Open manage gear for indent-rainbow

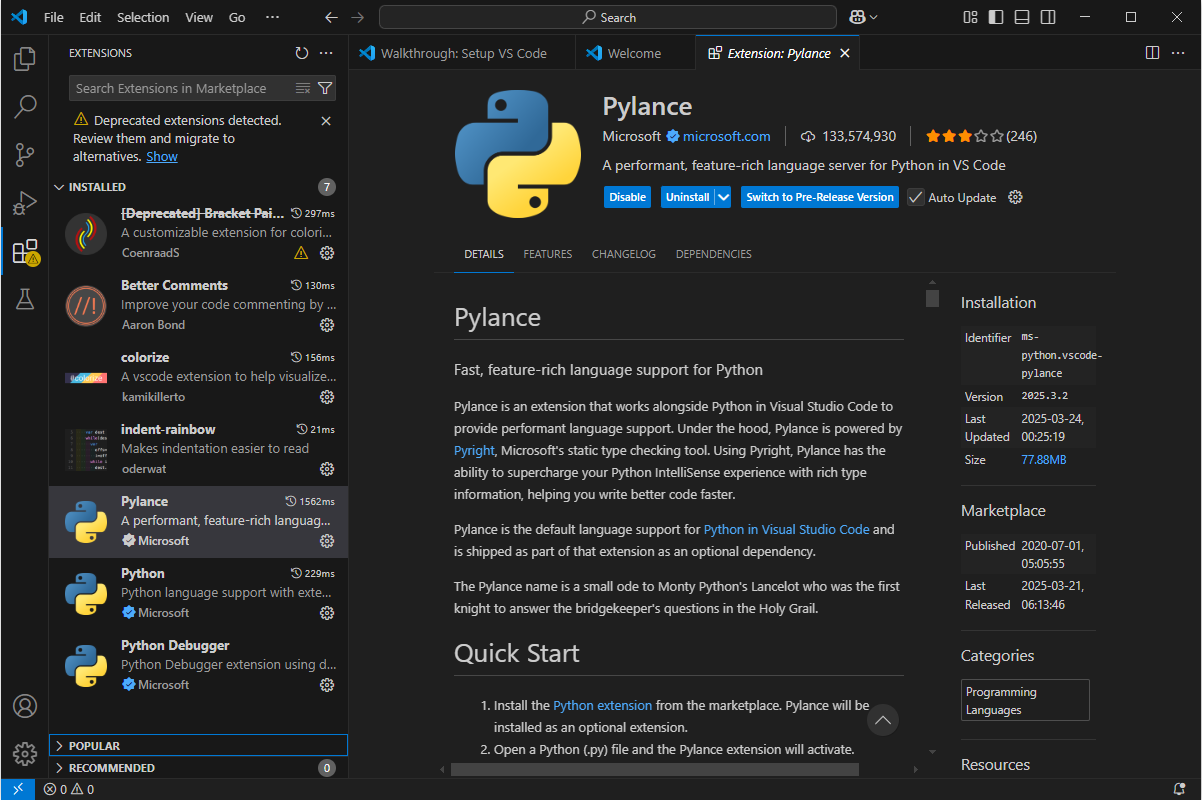tap(327, 469)
